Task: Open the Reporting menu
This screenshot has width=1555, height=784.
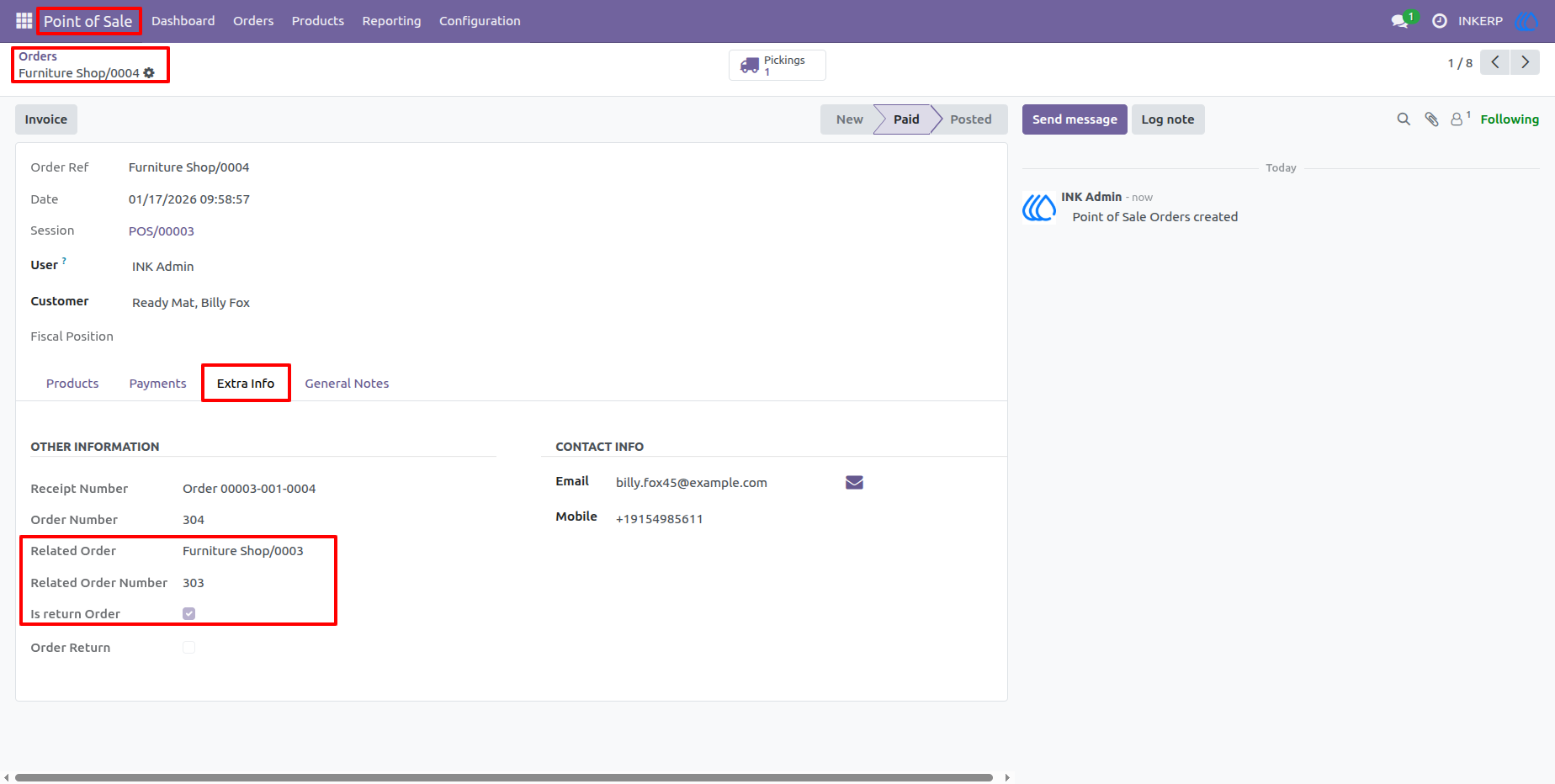Action: pos(391,21)
